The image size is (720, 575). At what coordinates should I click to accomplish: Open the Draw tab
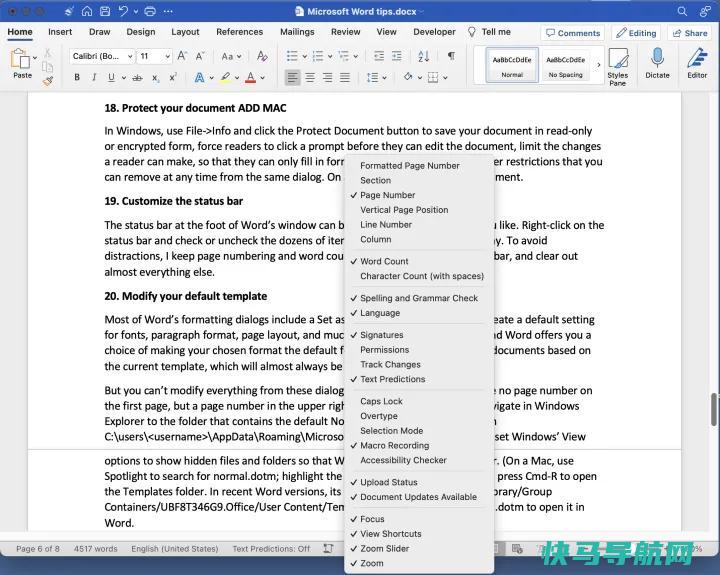[100, 32]
